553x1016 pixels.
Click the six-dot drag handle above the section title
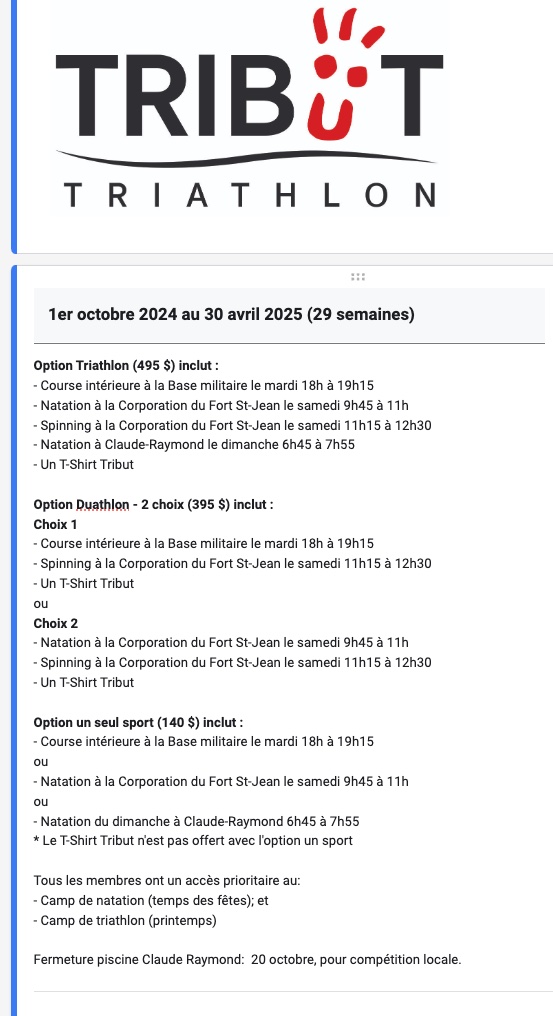[x=358, y=277]
